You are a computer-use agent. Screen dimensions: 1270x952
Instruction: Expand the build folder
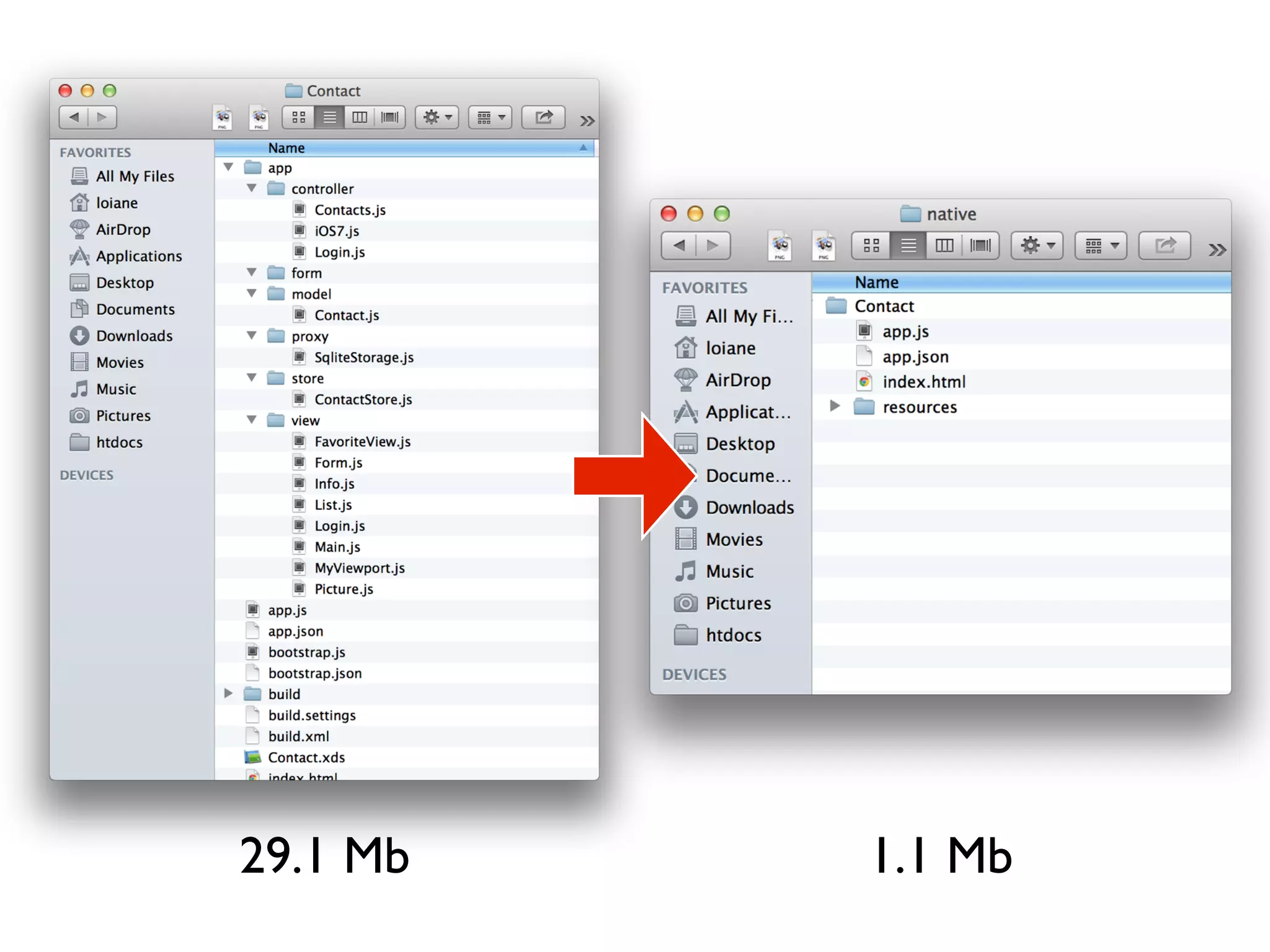pos(228,694)
